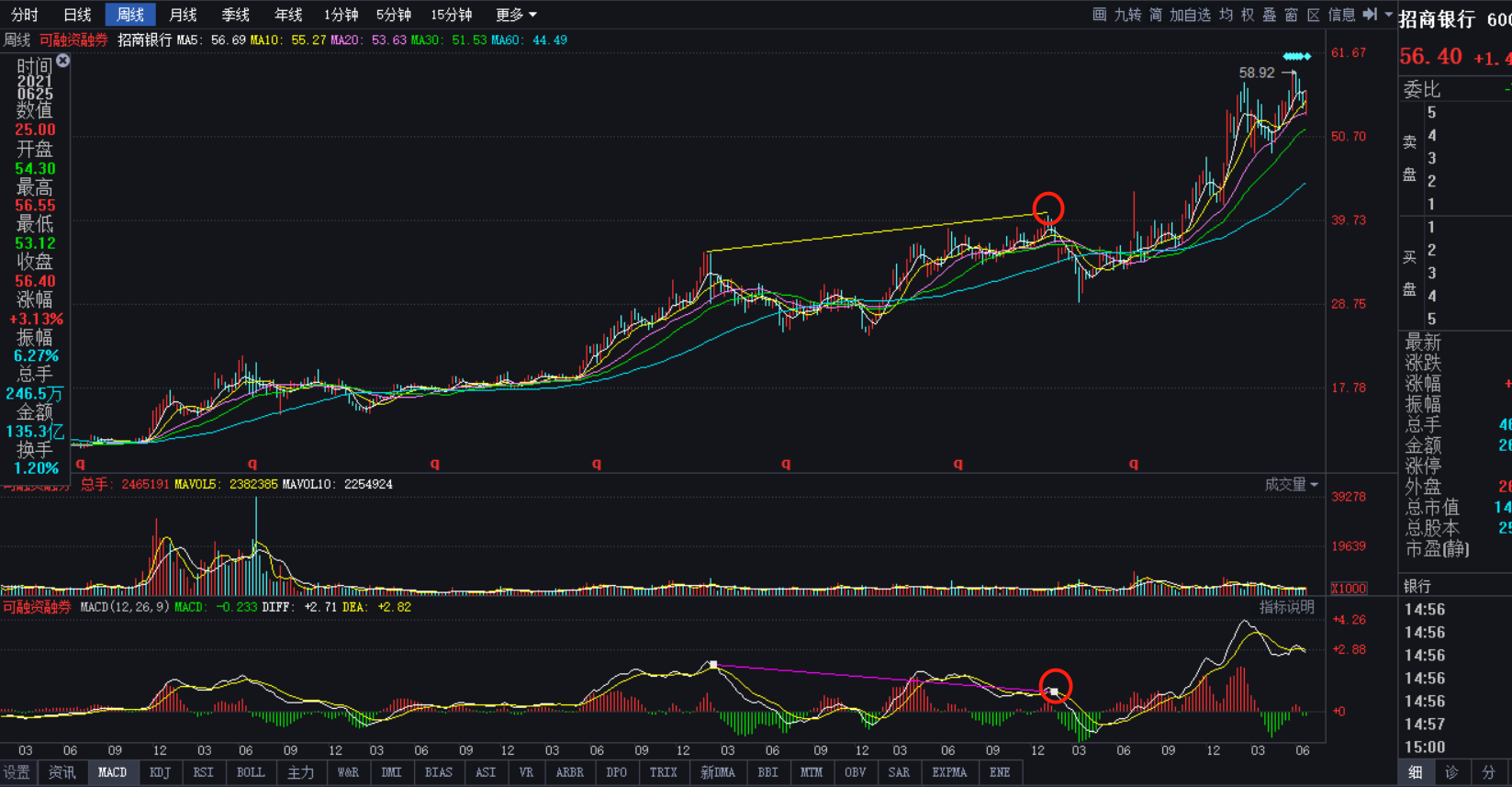Viewport: 1512px width, 787px height.
Task: Select the 细 detail tab in side panel
Action: [1416, 773]
